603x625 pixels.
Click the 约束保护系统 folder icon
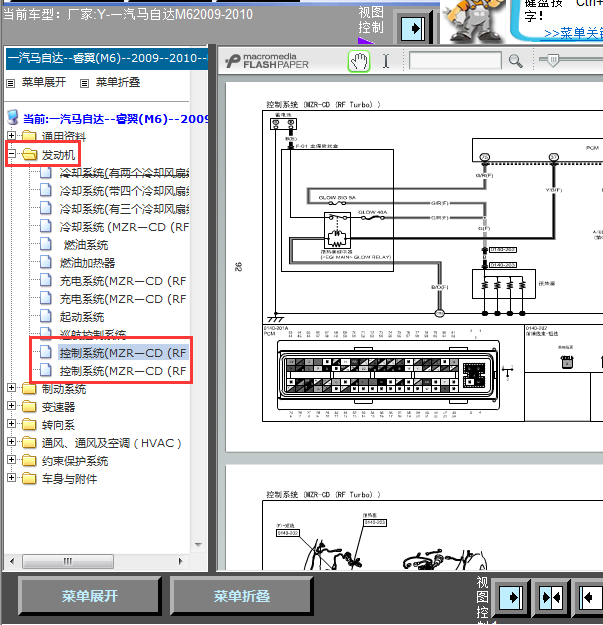29,461
